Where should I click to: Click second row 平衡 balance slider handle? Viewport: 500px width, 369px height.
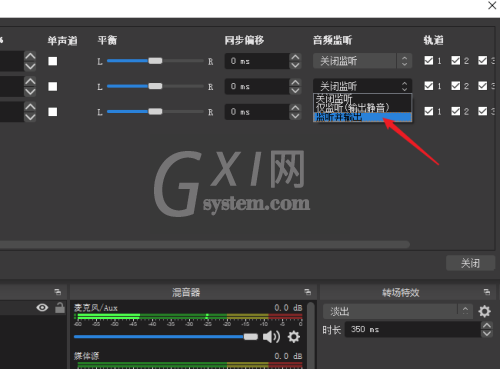pyautogui.click(x=155, y=86)
